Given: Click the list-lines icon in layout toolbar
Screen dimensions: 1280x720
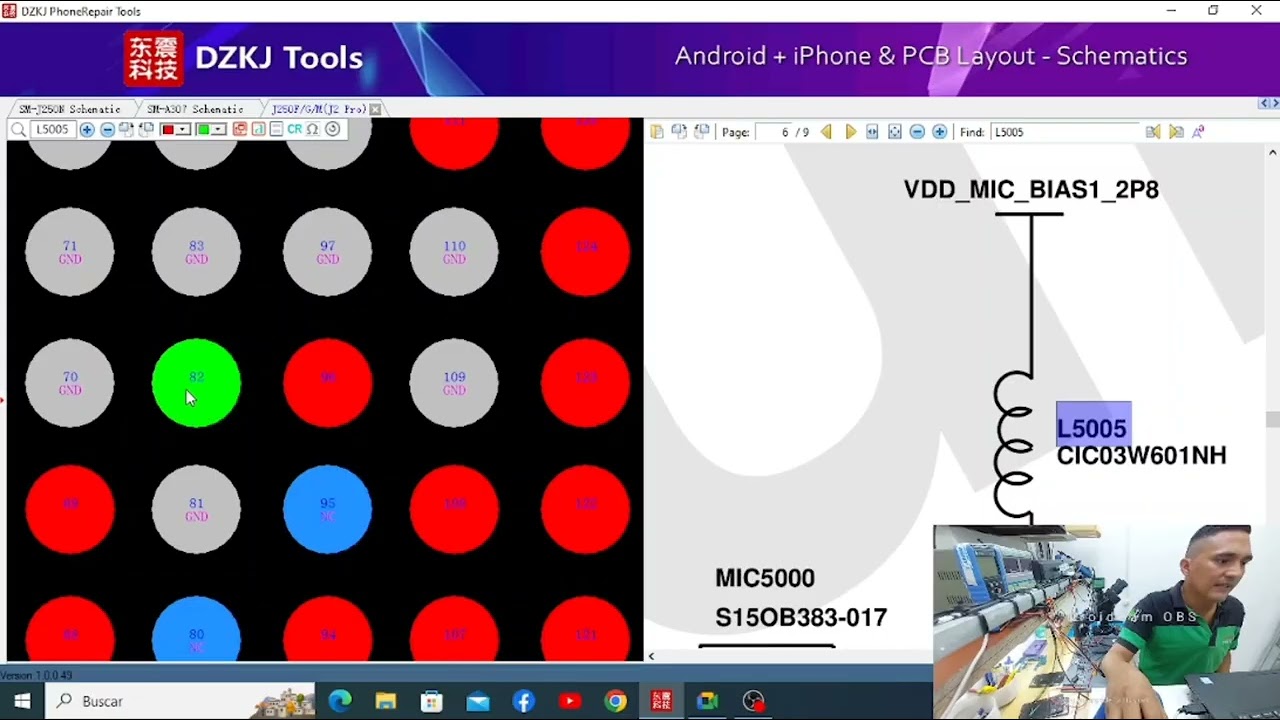Looking at the screenshot, I should click(x=276, y=129).
